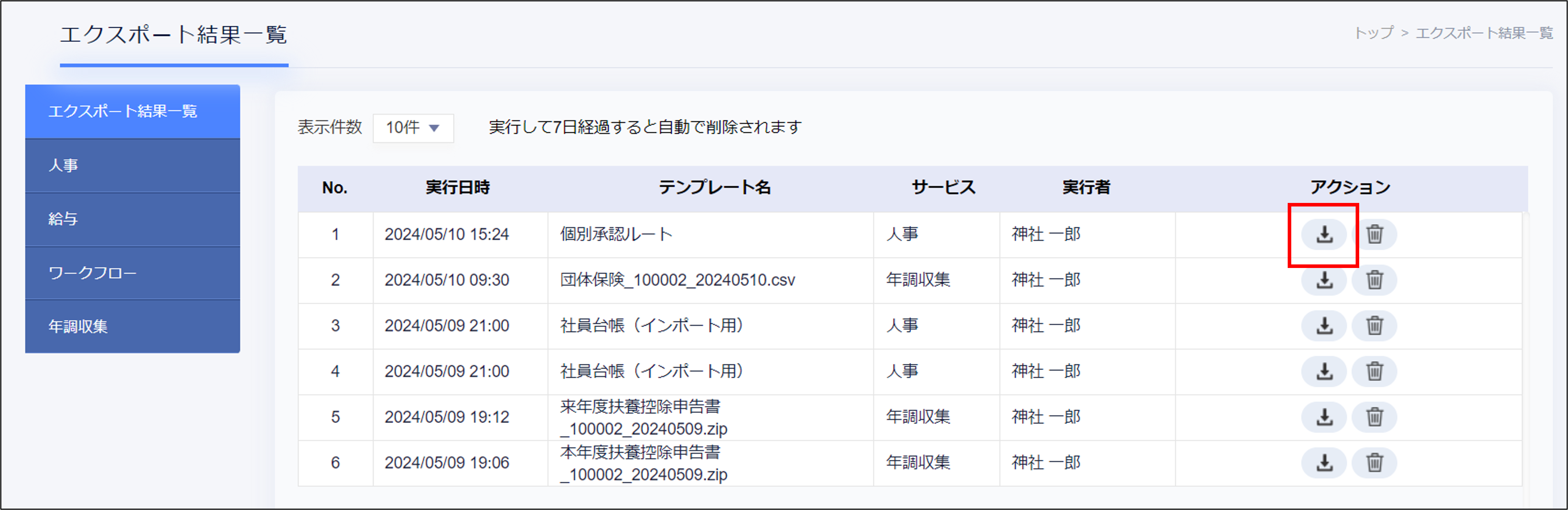Delete the 団体保険 csv export in row 2
The width and height of the screenshot is (1568, 510).
(1374, 280)
